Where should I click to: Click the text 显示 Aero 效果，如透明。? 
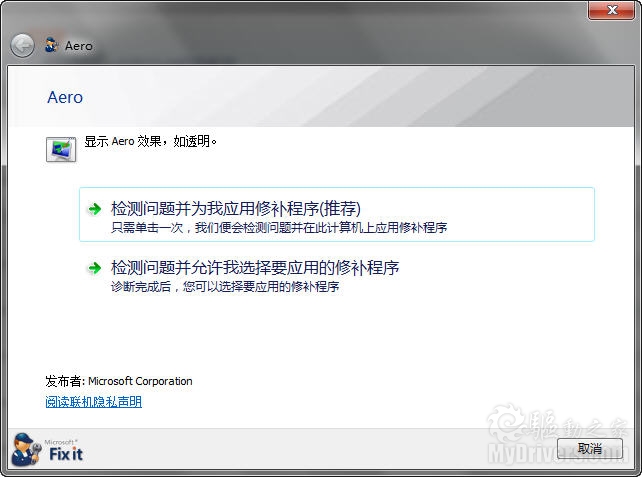pos(150,141)
